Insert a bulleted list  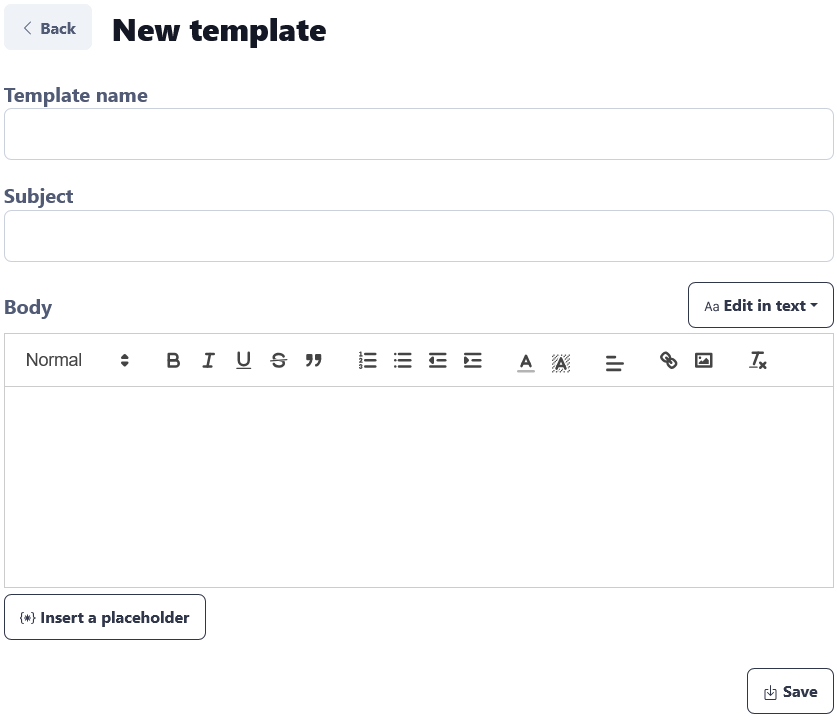[403, 360]
